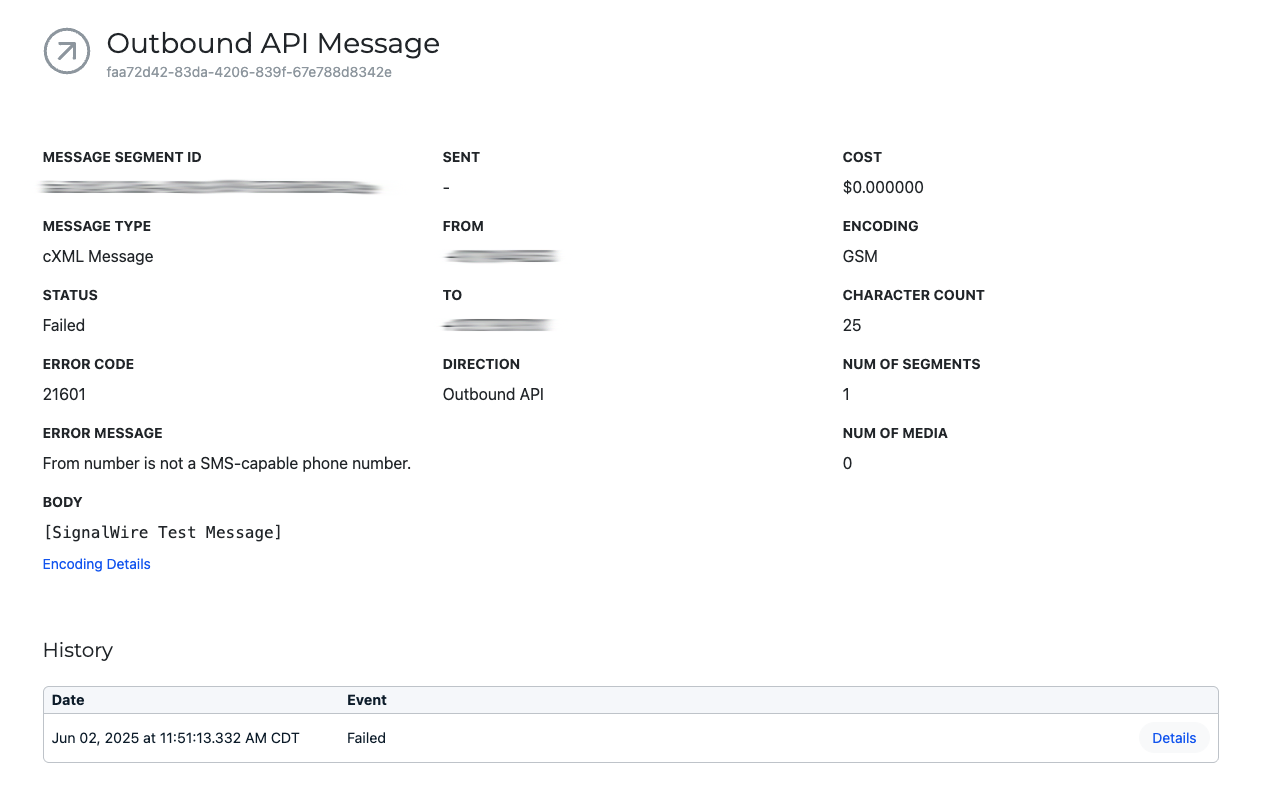Click the Outbound API Message heading
Viewport: 1270px width, 805px height.
273,43
